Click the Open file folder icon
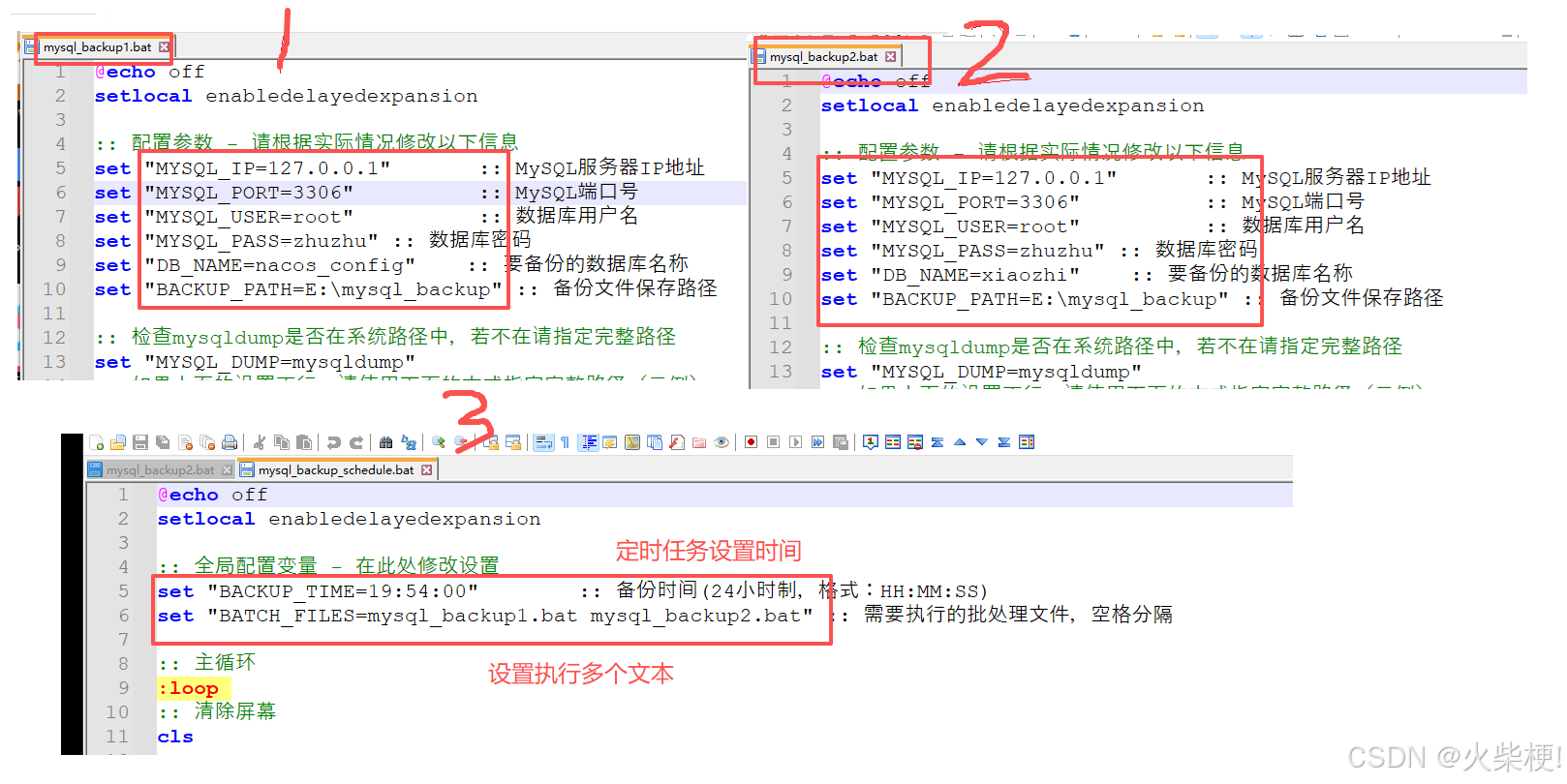The image size is (1567, 784). point(118,442)
